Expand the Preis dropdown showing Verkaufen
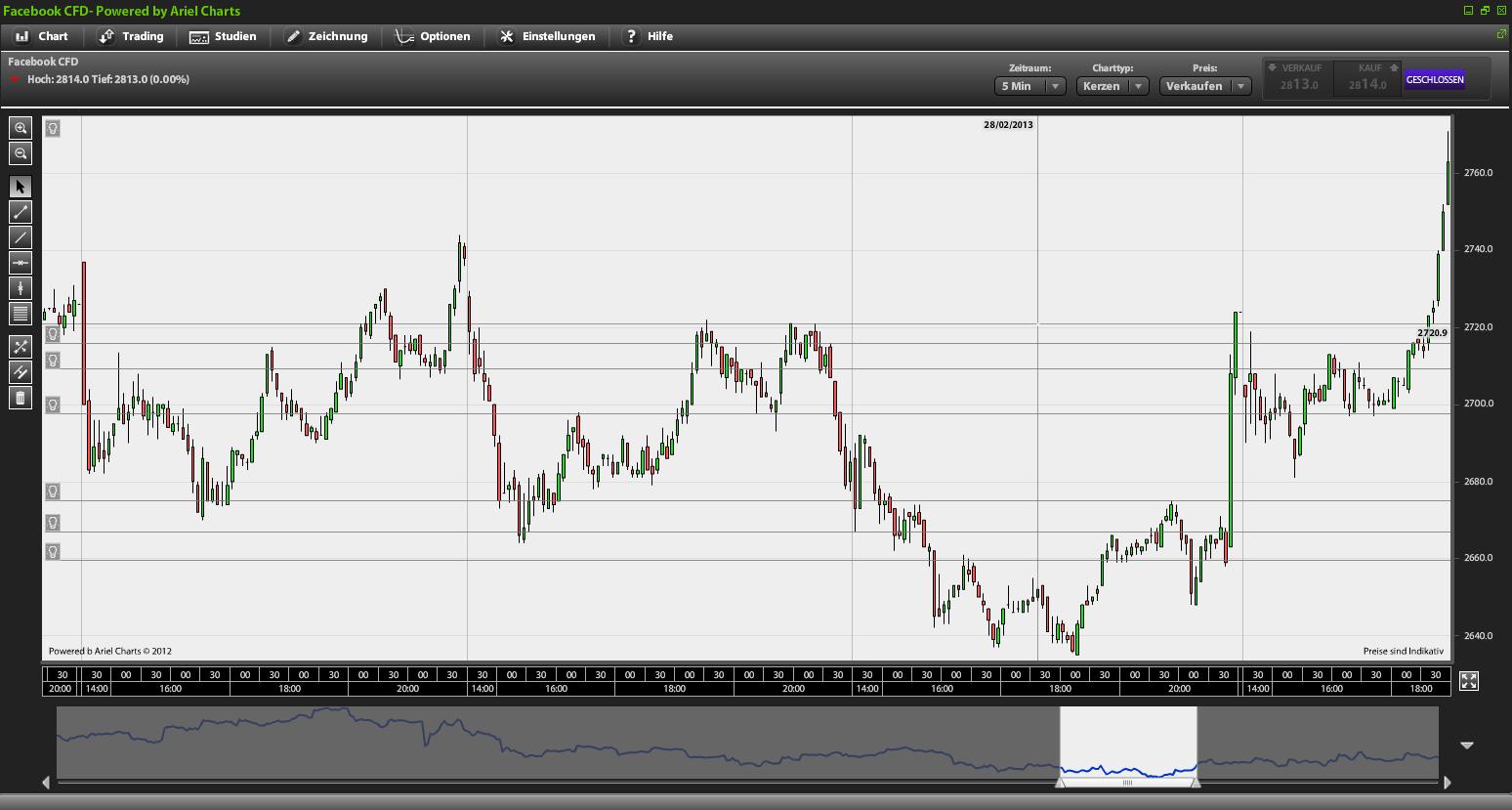 1205,86
